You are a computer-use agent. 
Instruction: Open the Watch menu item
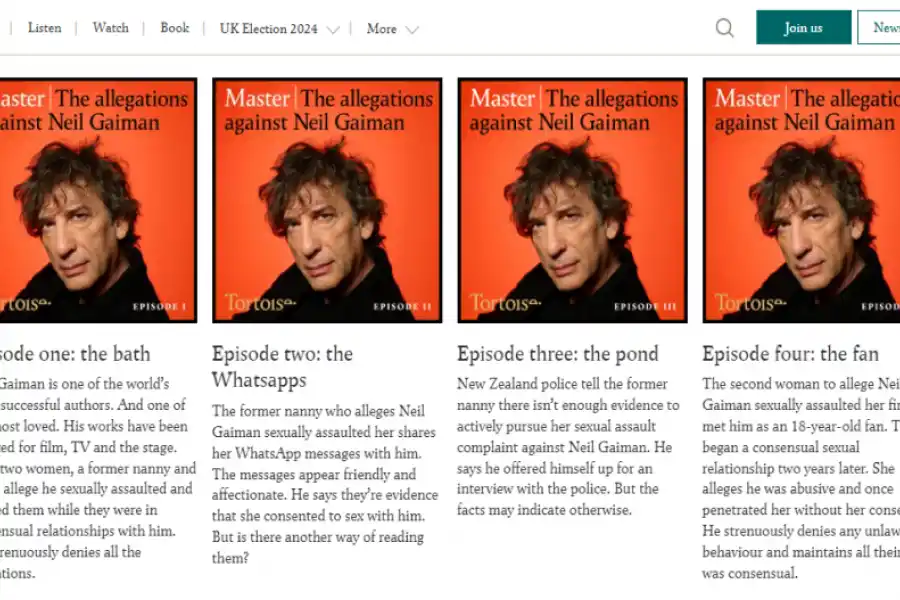click(x=110, y=28)
